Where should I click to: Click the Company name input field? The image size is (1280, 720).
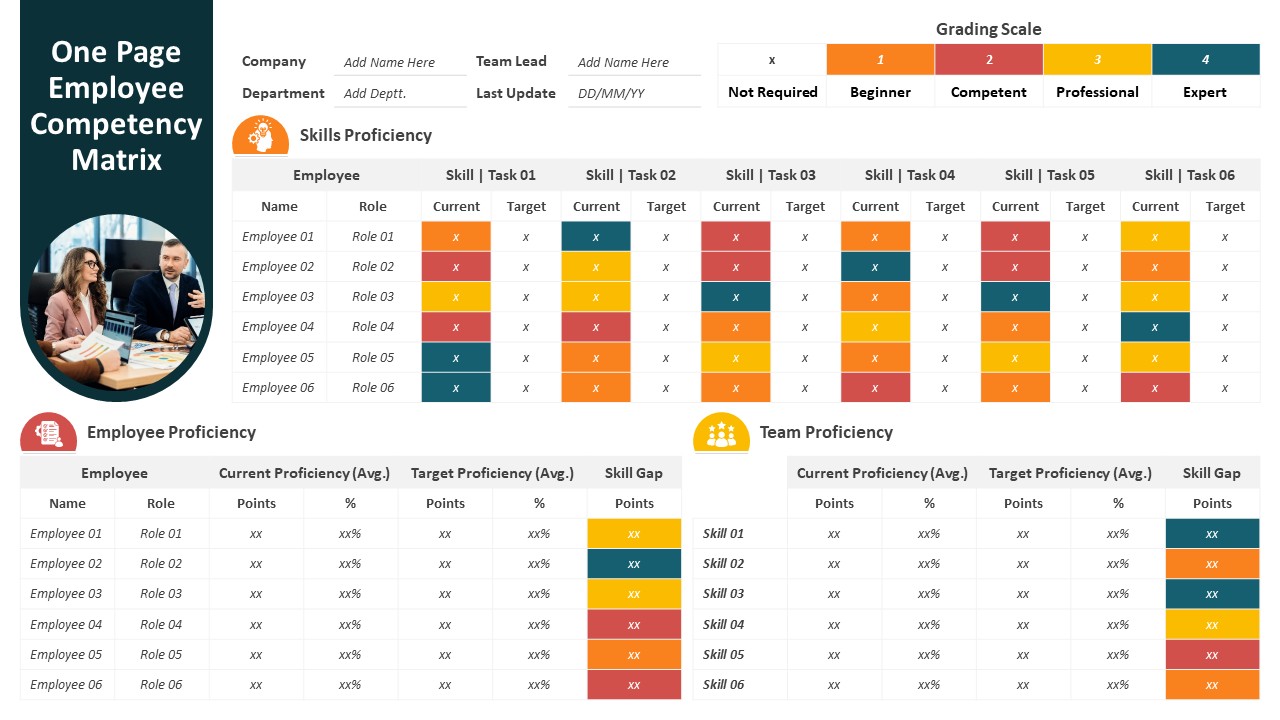coord(400,62)
